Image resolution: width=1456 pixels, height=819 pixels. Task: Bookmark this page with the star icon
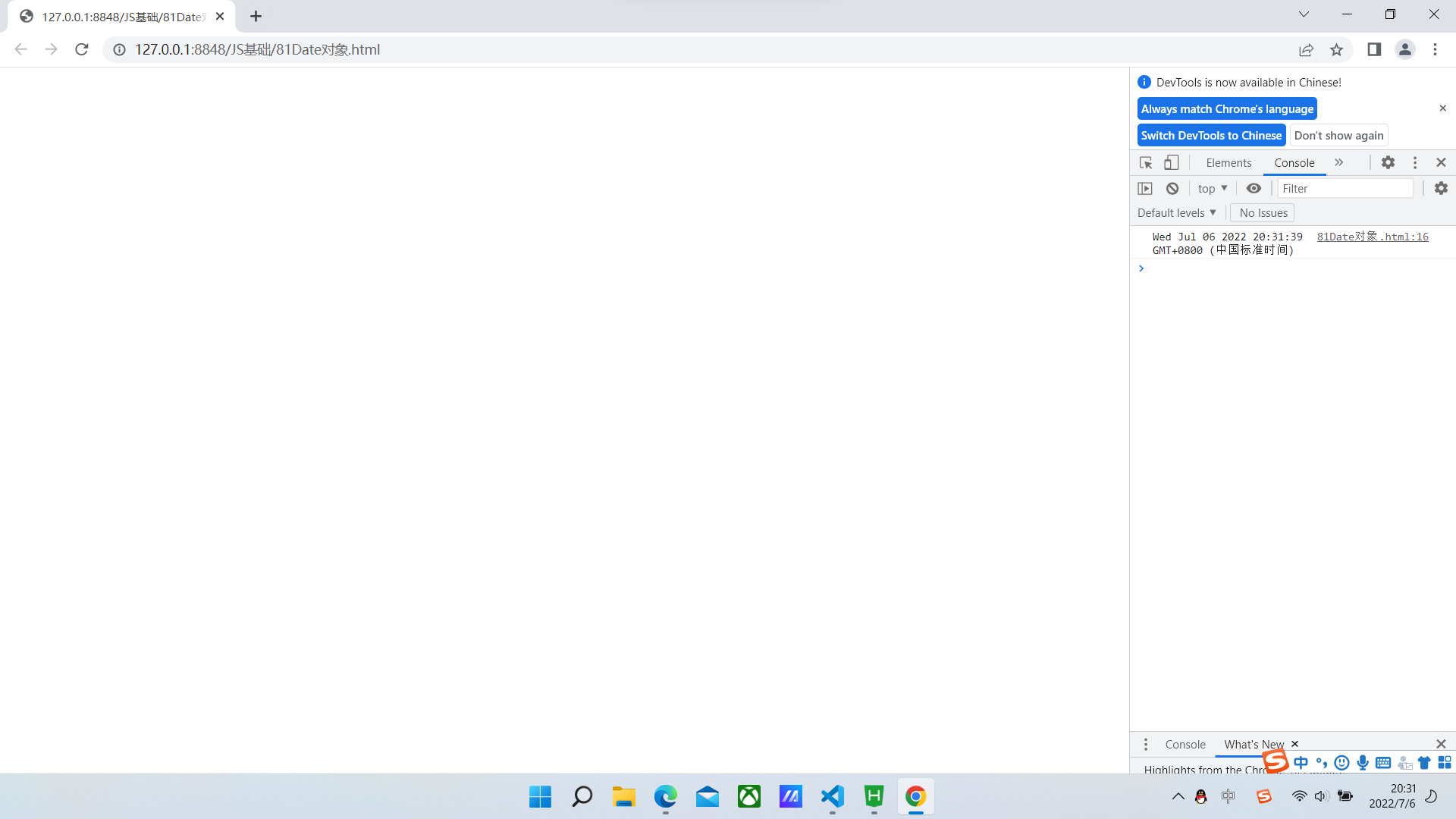click(x=1336, y=50)
